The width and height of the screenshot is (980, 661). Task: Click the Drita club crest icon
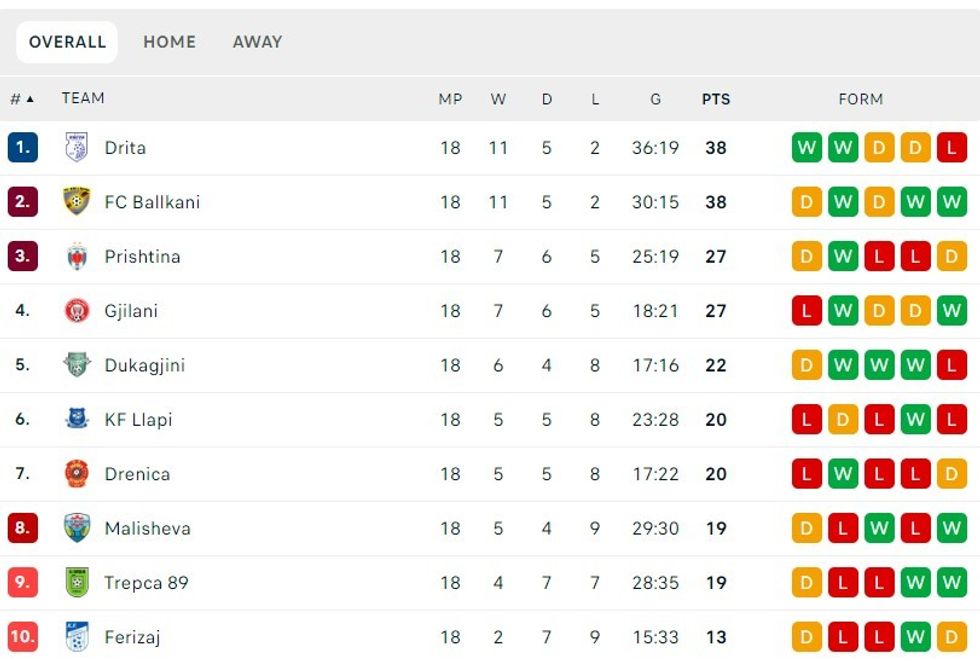tap(77, 148)
